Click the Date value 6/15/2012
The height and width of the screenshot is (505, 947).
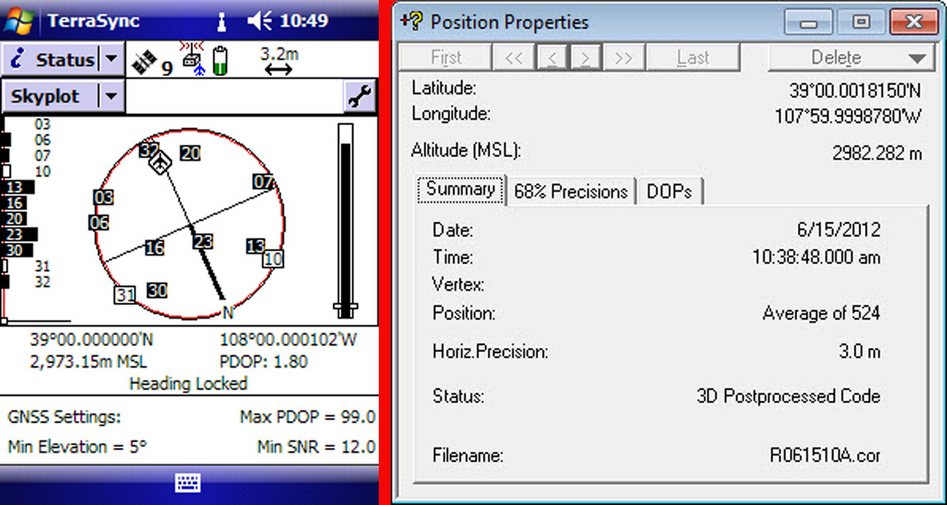(839, 230)
